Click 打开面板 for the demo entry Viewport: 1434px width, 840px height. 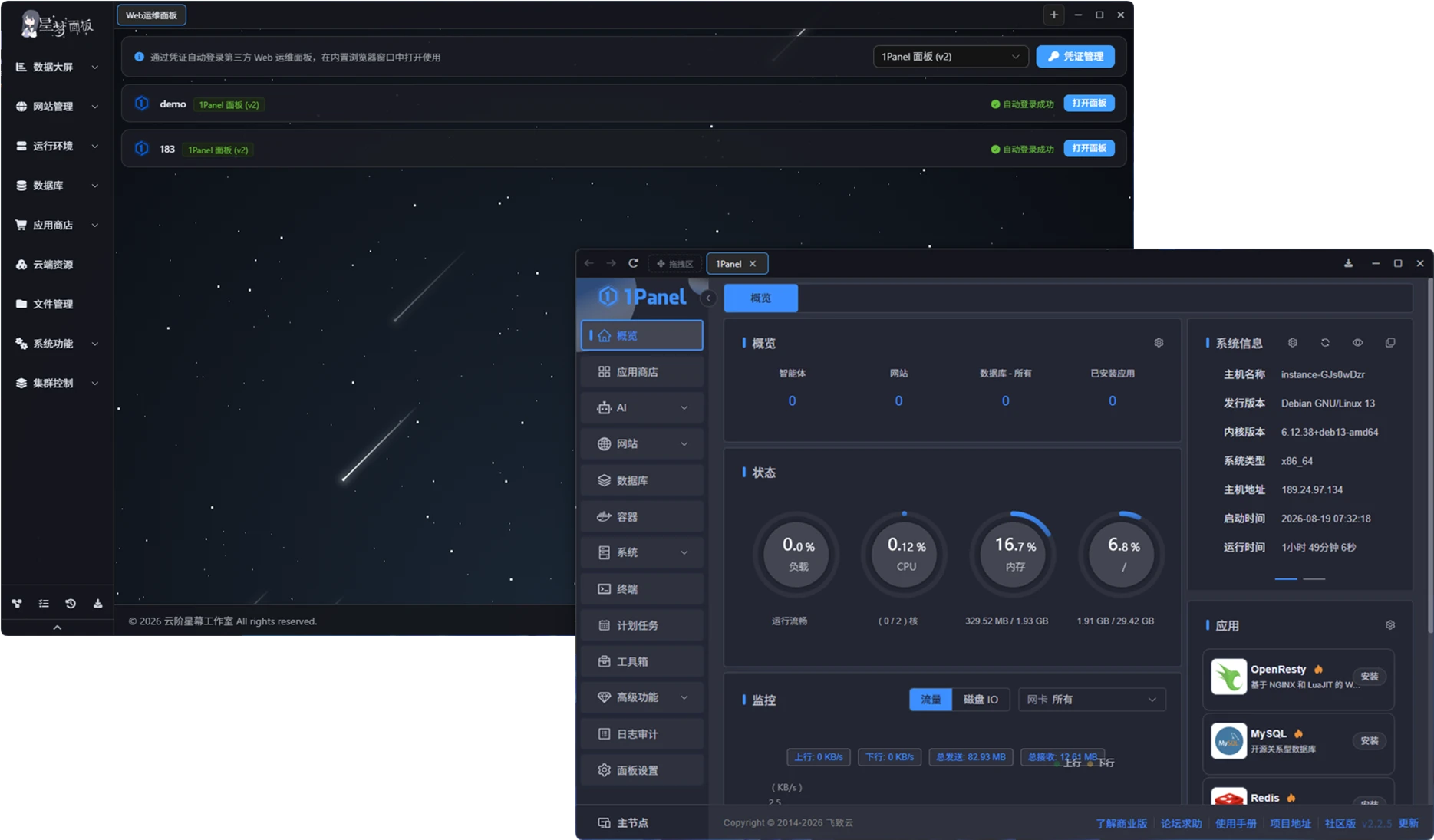tap(1089, 104)
